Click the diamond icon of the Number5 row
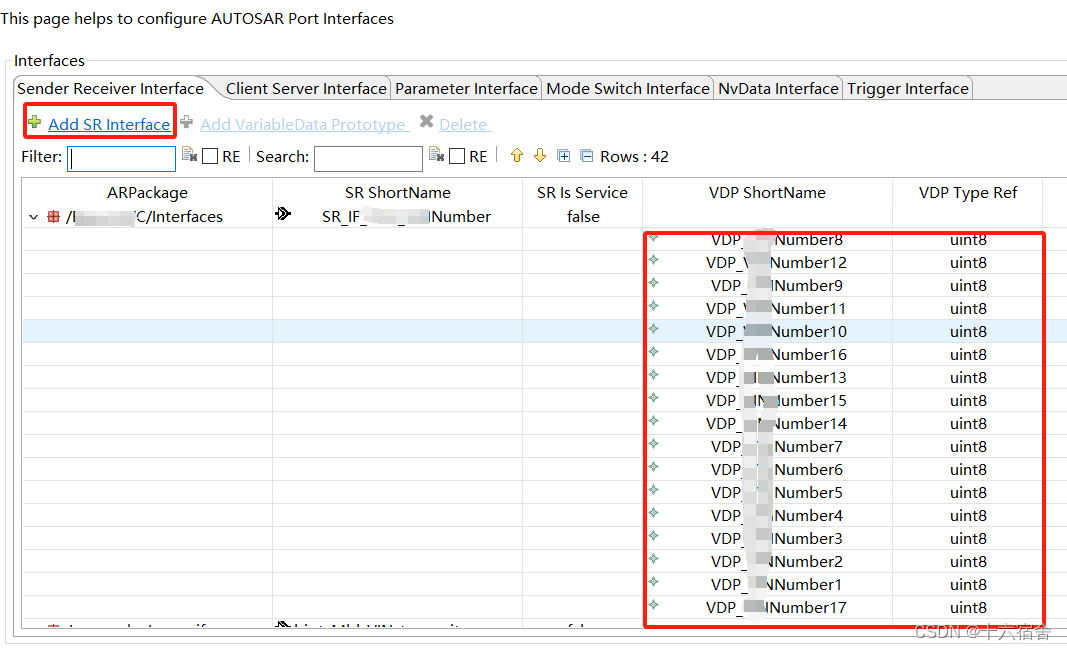 pyautogui.click(x=654, y=490)
